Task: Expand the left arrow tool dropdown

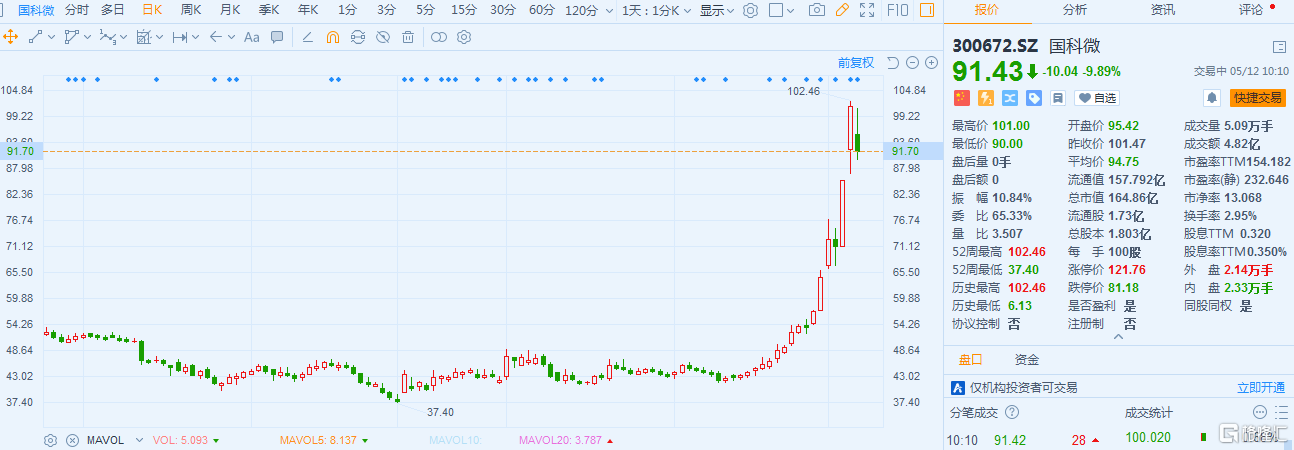Action: (231, 37)
